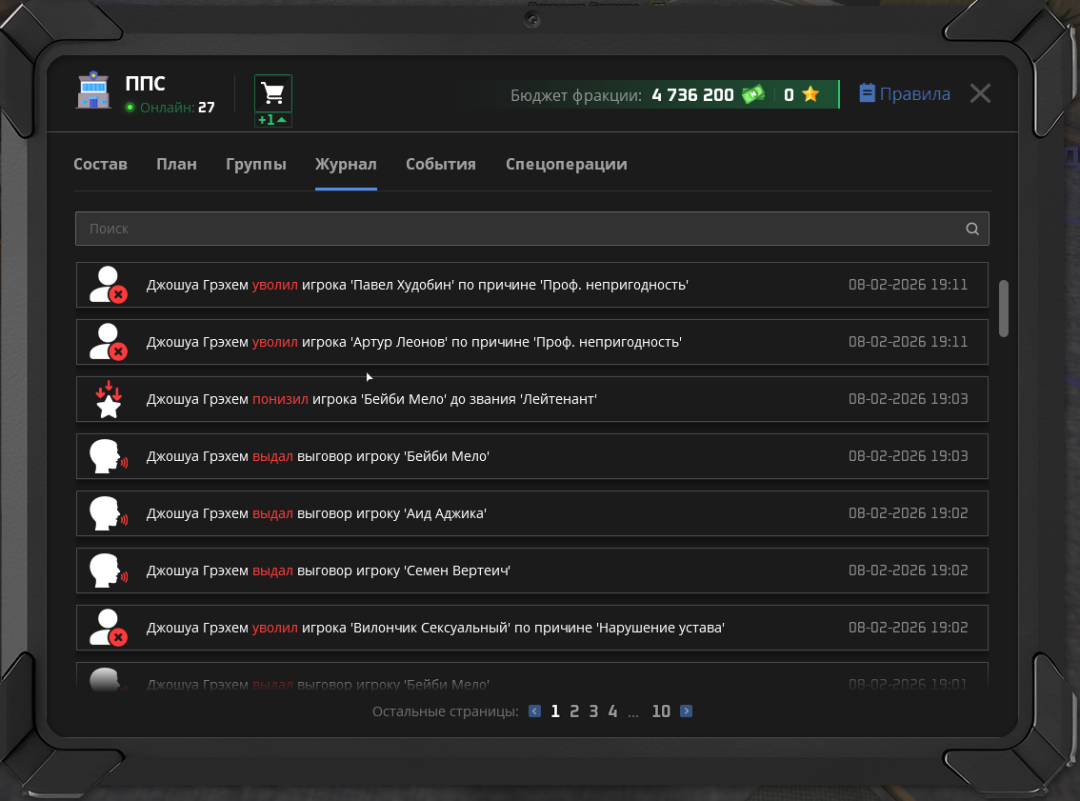The image size is (1080, 801).
Task: Click the demotion star icon for Бейби Мело
Action: 108,400
